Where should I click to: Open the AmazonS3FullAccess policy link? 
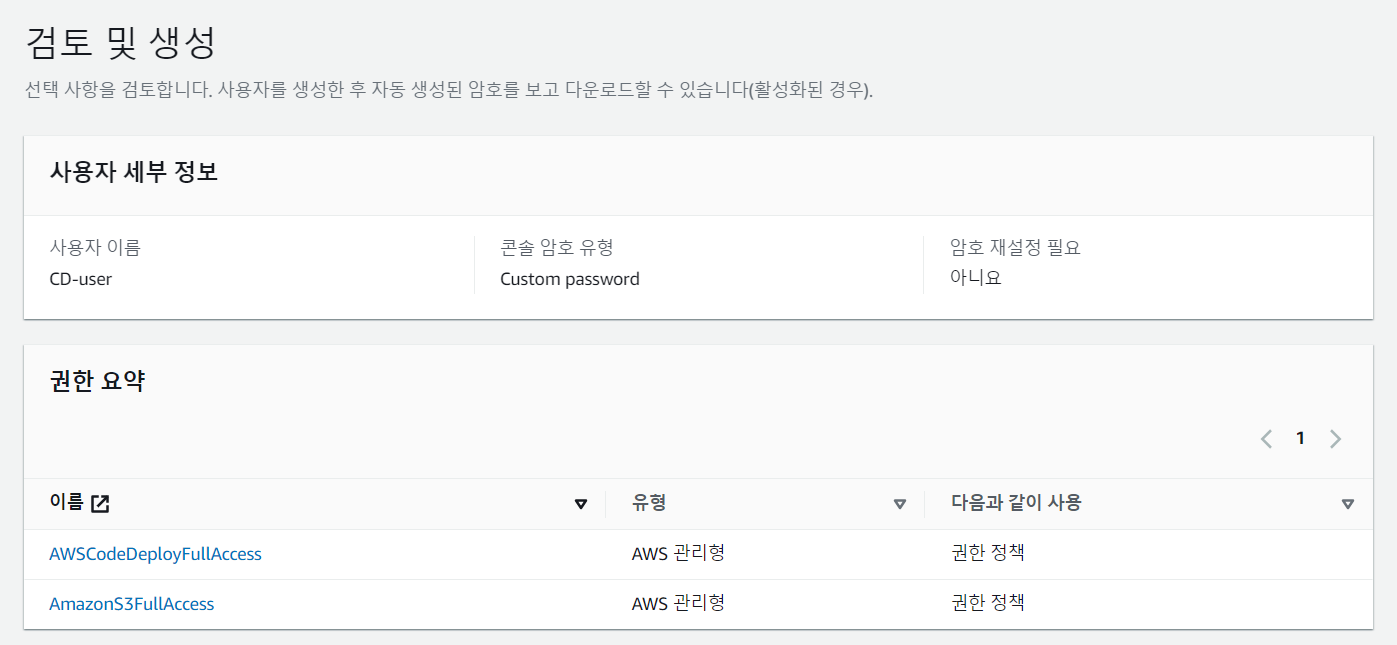[132, 604]
